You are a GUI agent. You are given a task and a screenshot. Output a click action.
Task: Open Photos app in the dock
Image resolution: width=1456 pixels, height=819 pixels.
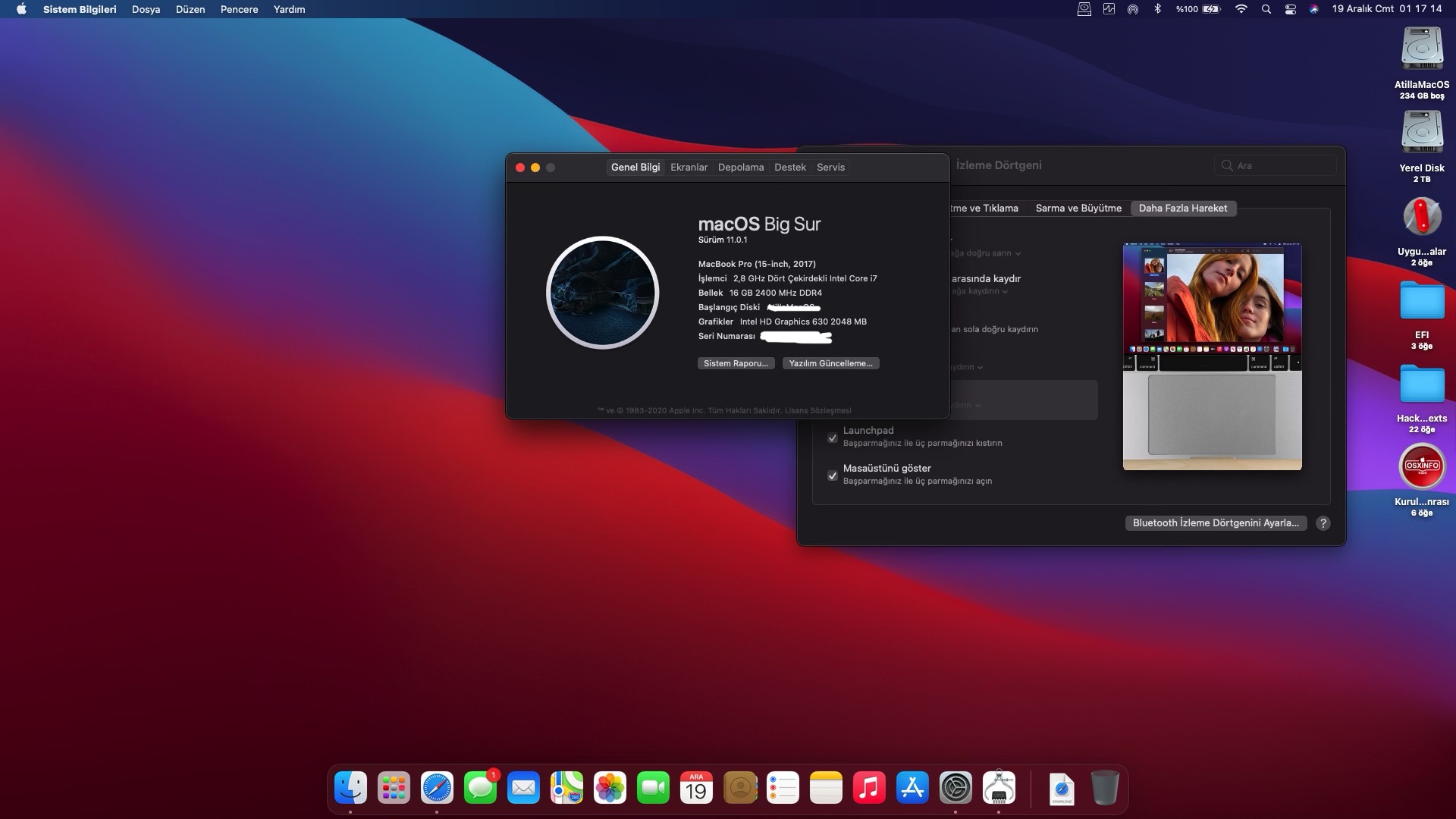610,788
